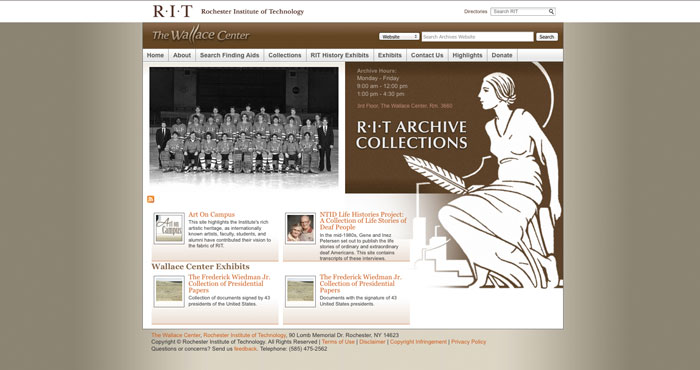The image size is (700, 370).
Task: Open the Contact Us menu item
Action: tap(427, 55)
